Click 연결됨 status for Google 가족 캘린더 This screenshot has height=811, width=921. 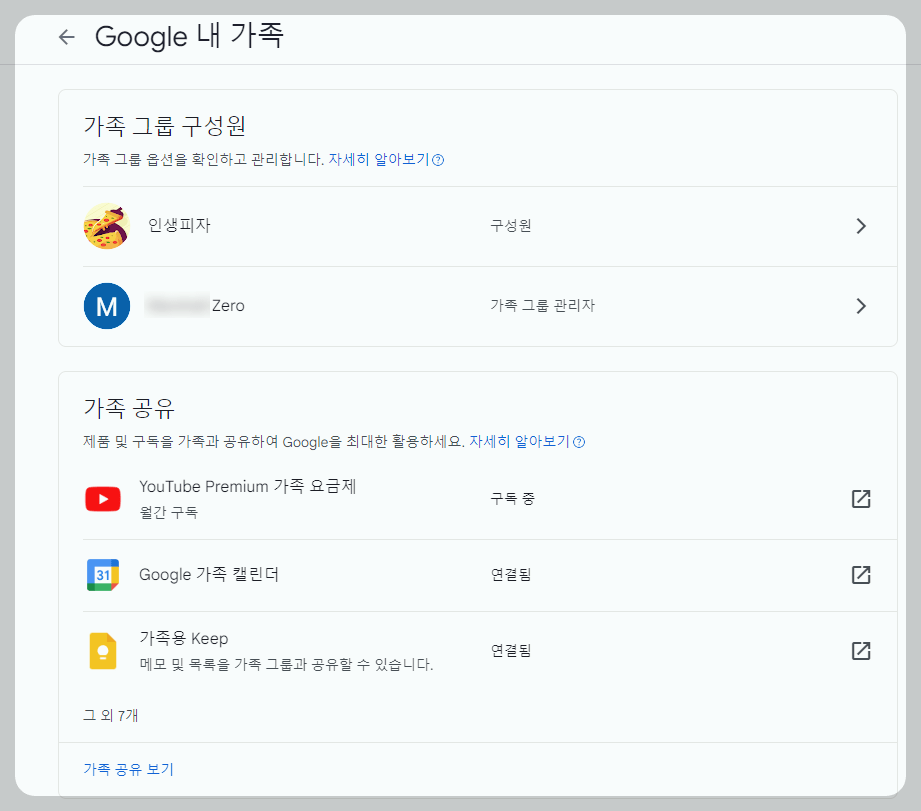[511, 574]
